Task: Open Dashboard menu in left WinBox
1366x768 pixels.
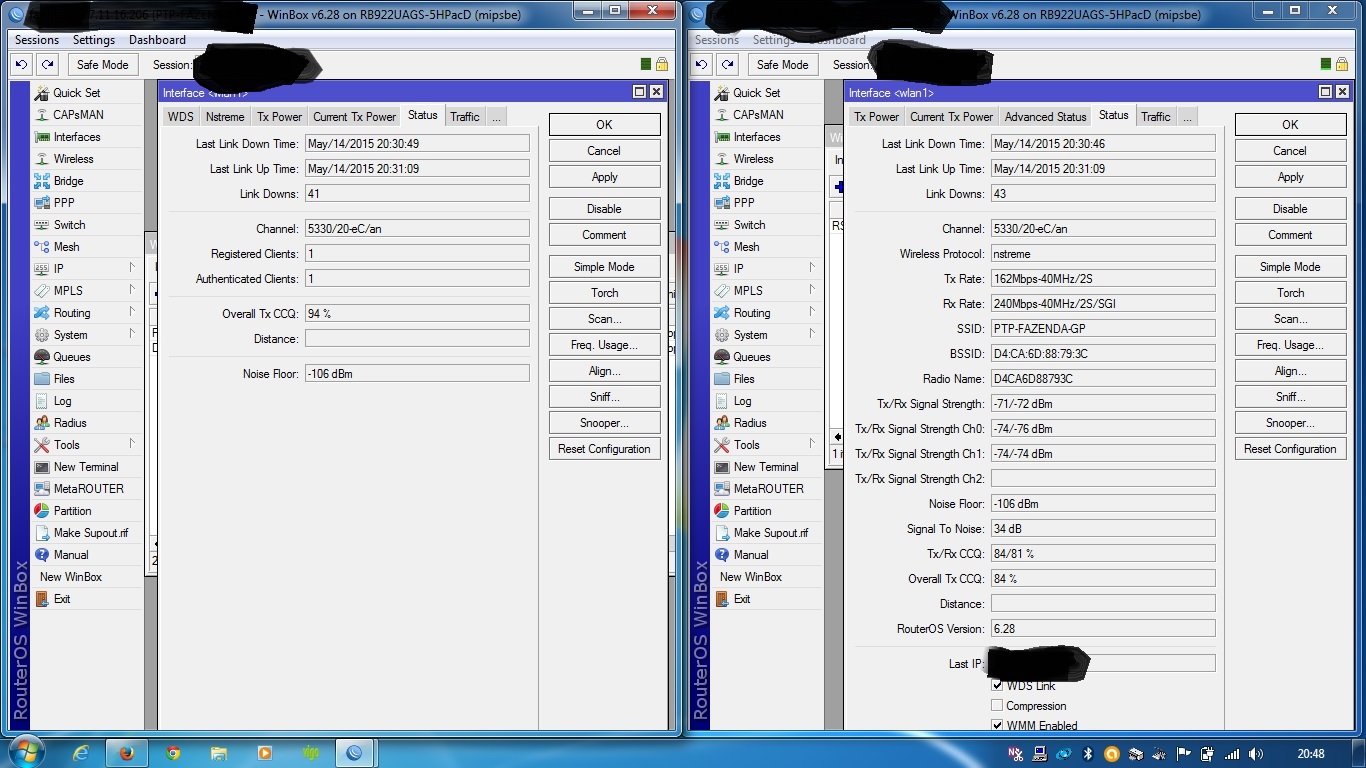Action: point(157,40)
